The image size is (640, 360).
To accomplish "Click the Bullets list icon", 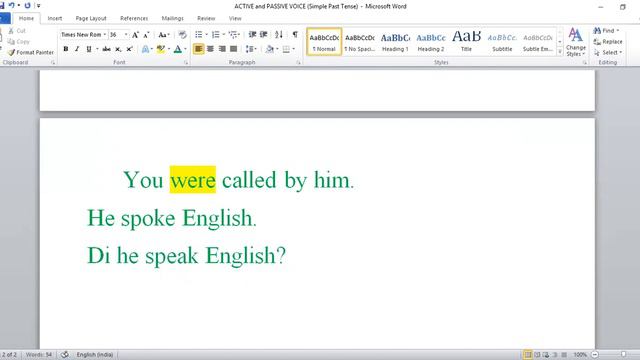I will (x=199, y=34).
